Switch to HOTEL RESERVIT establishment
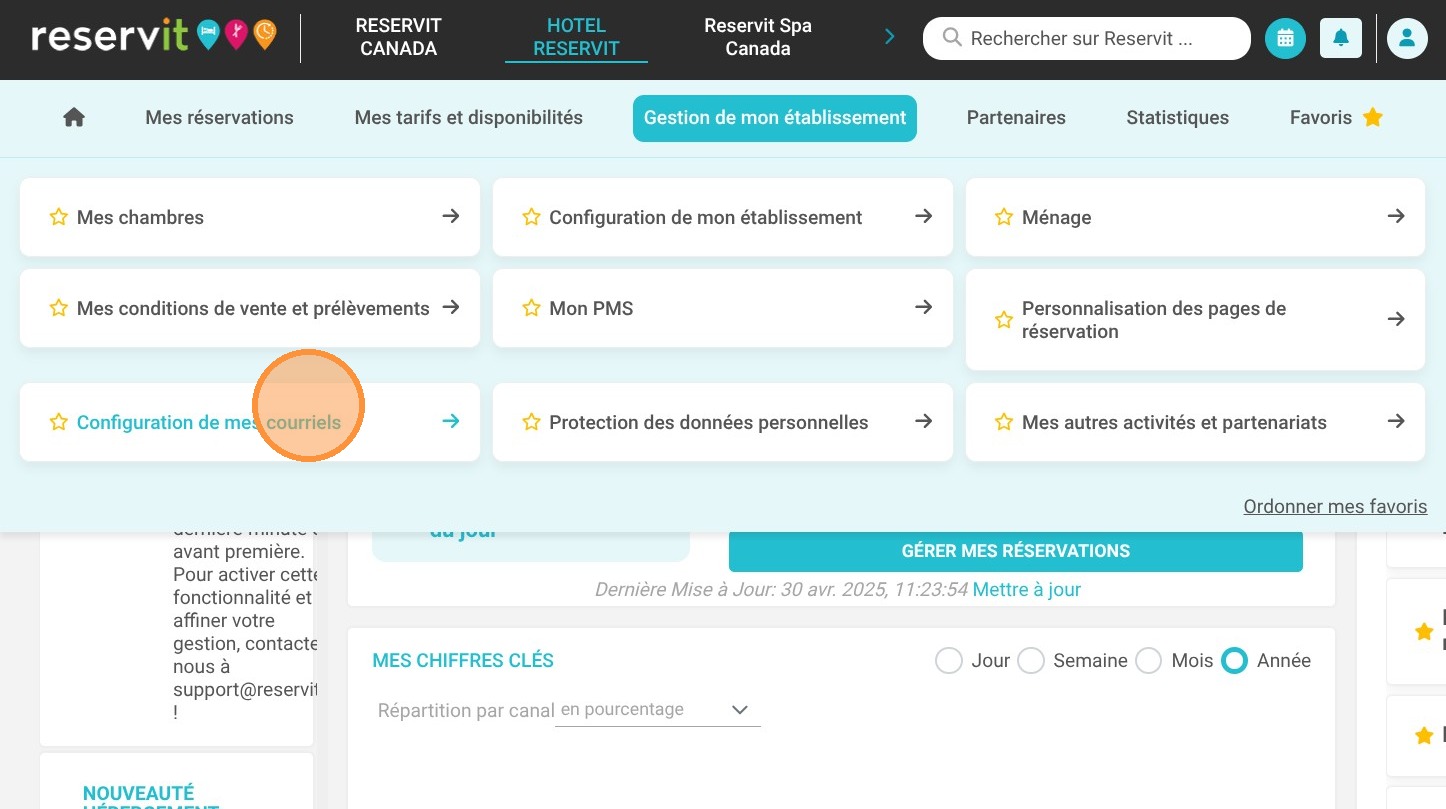This screenshot has width=1446, height=809. coord(576,37)
